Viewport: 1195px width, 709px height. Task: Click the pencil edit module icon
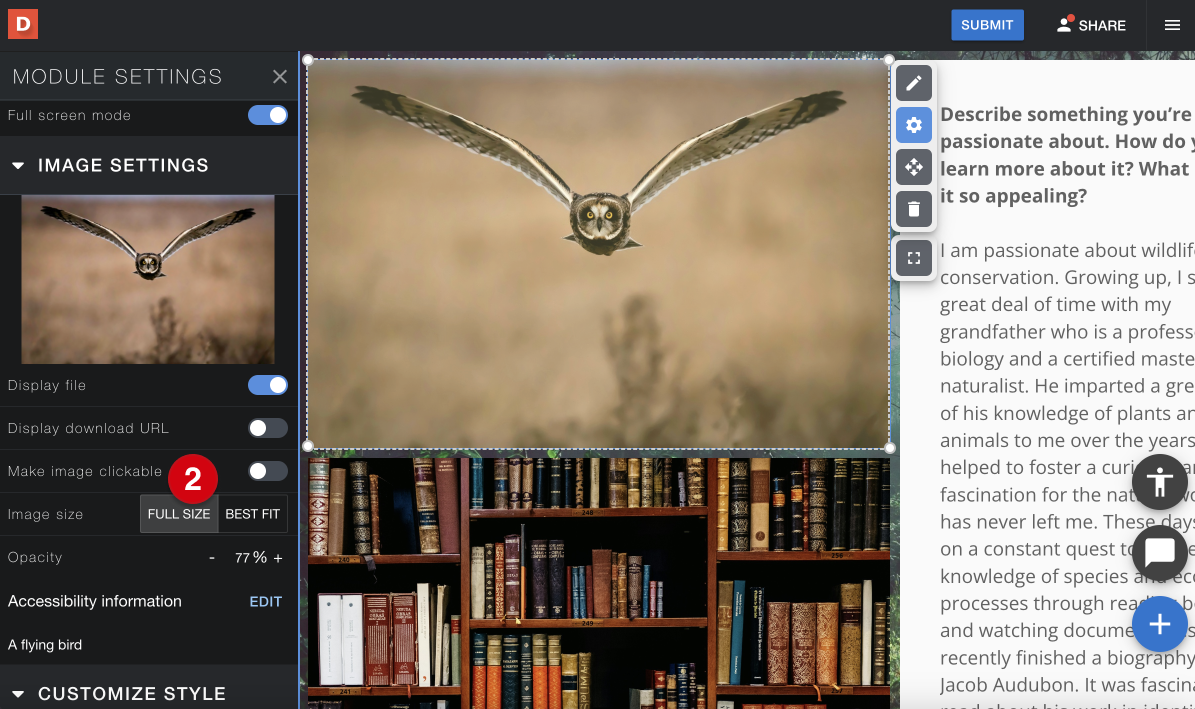click(x=914, y=83)
